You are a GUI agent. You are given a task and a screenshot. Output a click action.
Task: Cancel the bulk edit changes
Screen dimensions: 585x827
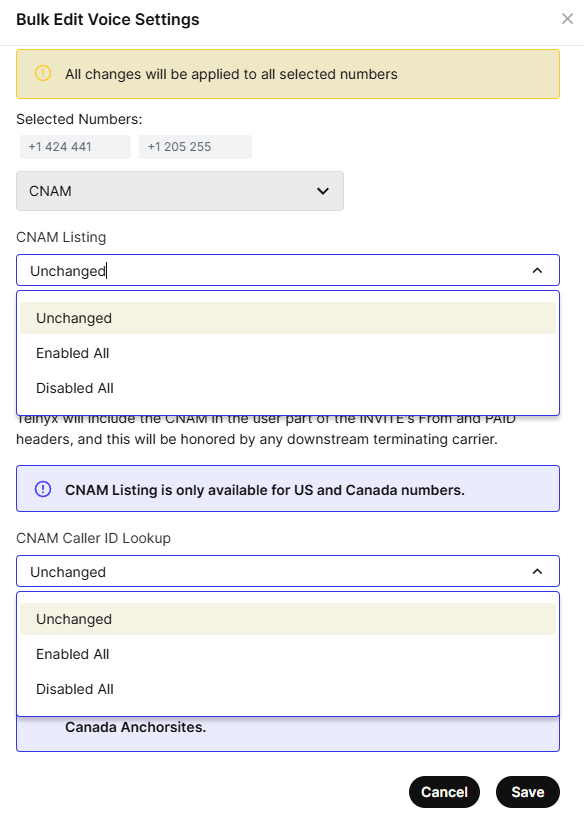[444, 792]
